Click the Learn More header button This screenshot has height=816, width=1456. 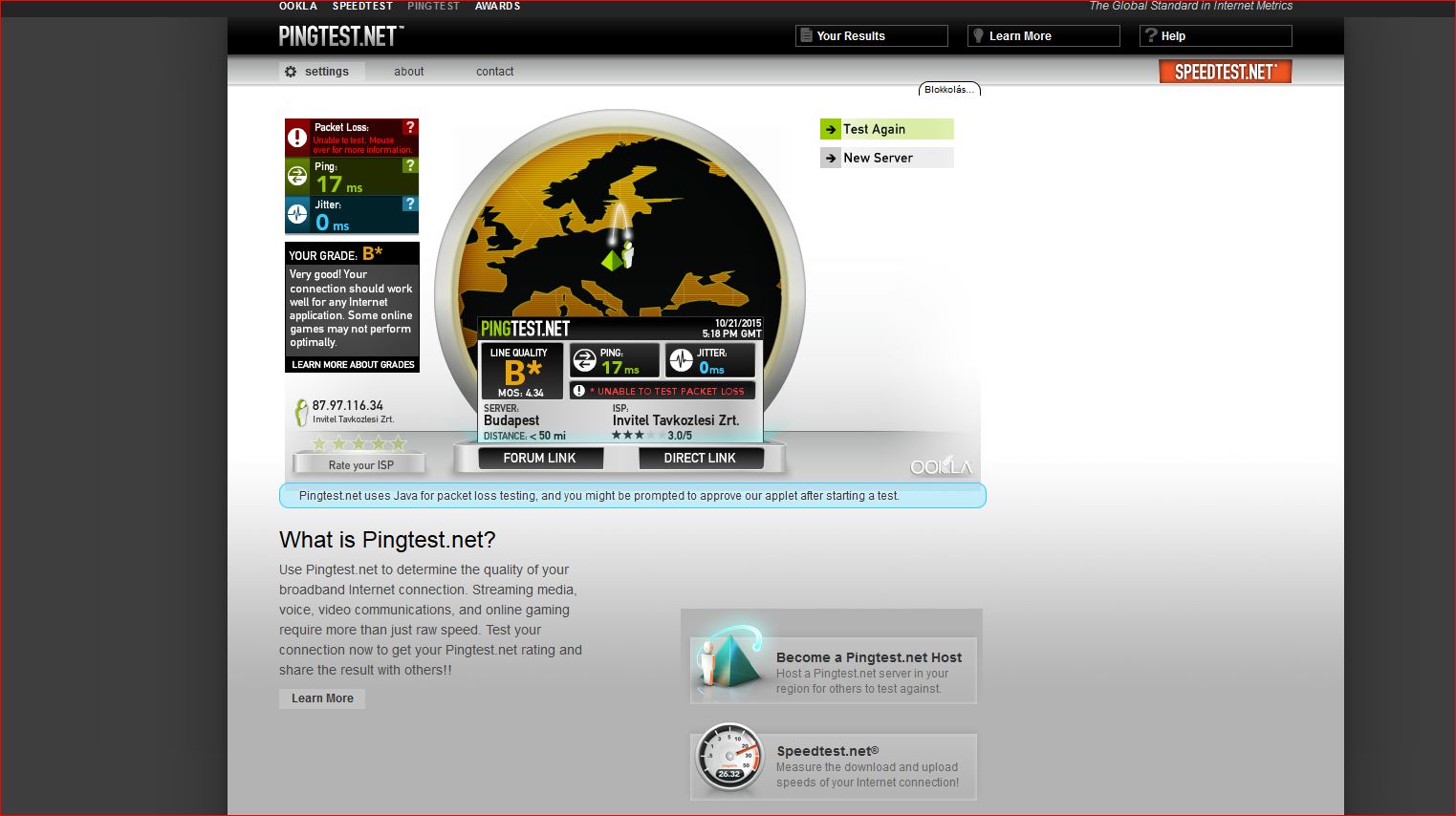(1044, 35)
